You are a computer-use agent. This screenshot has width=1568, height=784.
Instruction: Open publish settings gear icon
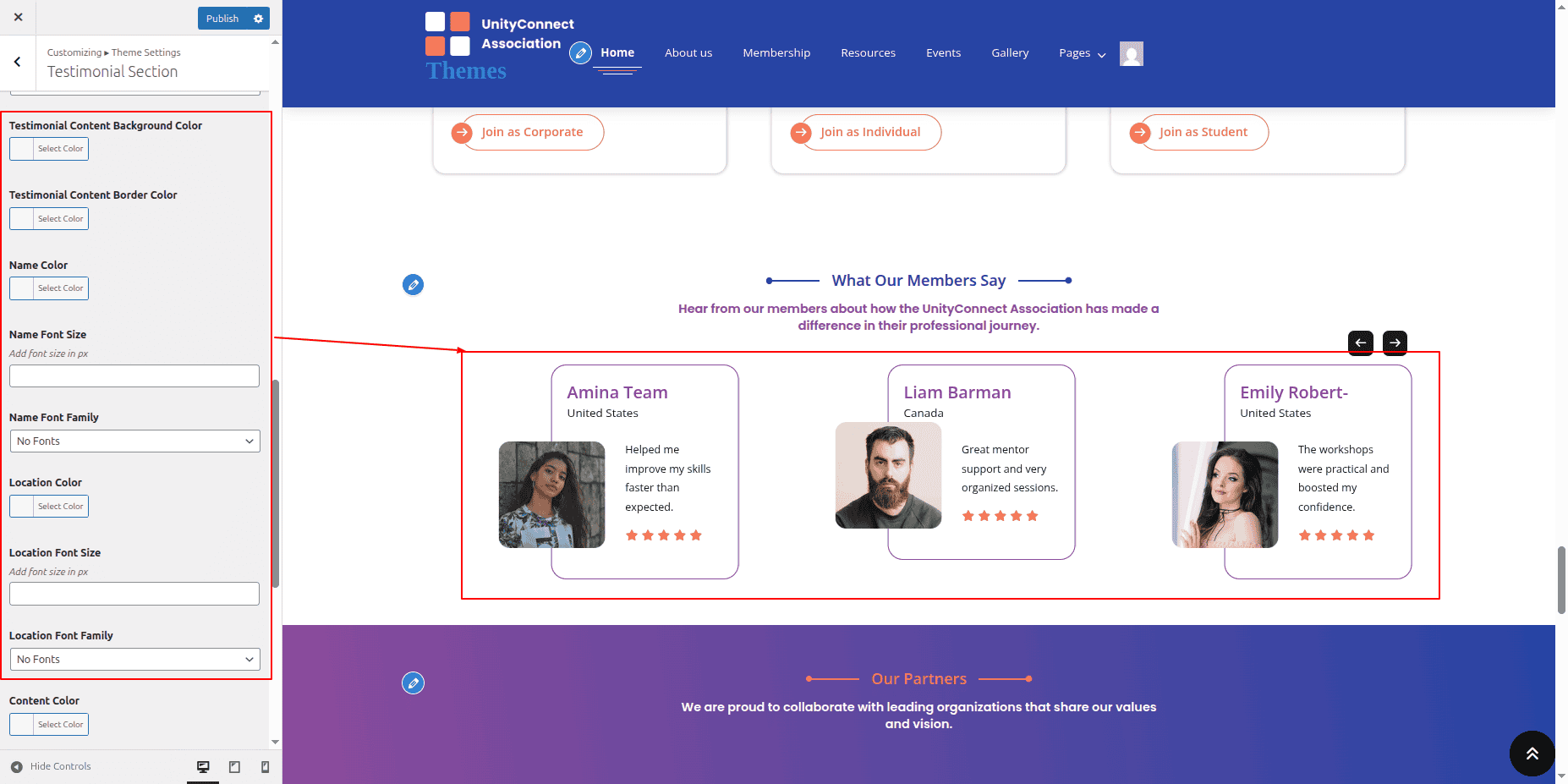tap(259, 19)
